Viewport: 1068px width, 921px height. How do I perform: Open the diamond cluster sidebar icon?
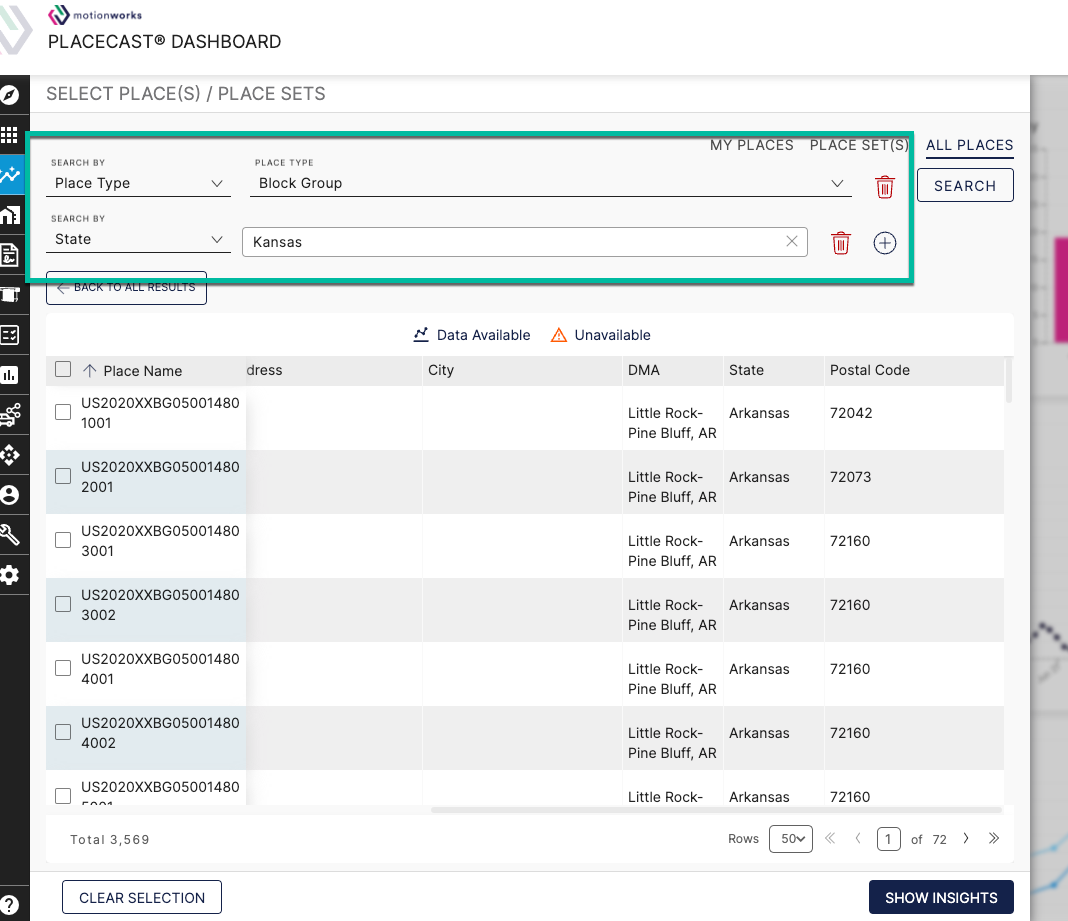tap(10, 455)
